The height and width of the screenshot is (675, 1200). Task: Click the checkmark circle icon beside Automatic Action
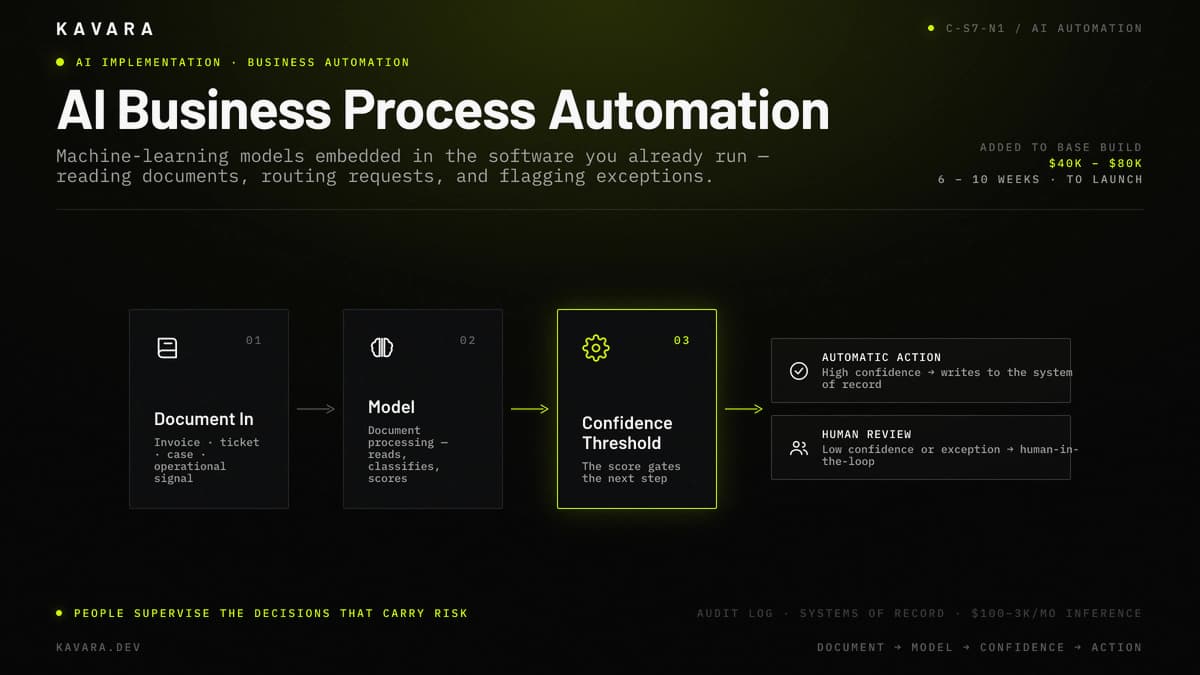799,371
